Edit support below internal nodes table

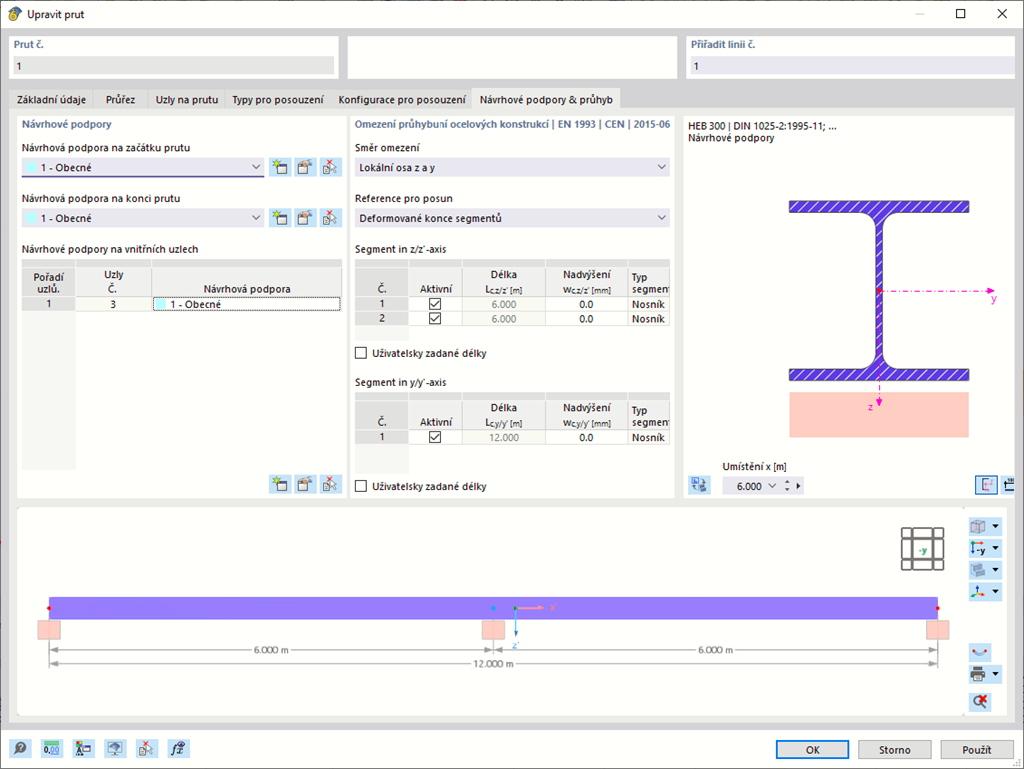(305, 484)
